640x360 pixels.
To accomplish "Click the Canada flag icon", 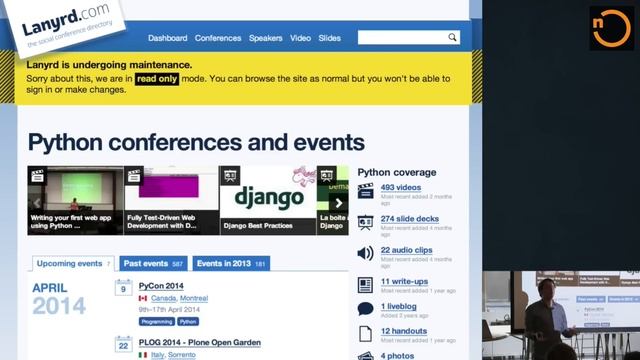I will tap(143, 298).
